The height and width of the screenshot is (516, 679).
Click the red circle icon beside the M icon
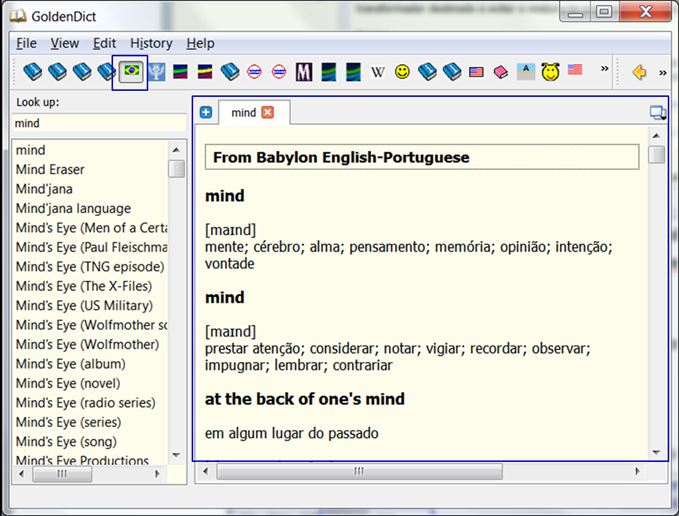pyautogui.click(x=279, y=72)
